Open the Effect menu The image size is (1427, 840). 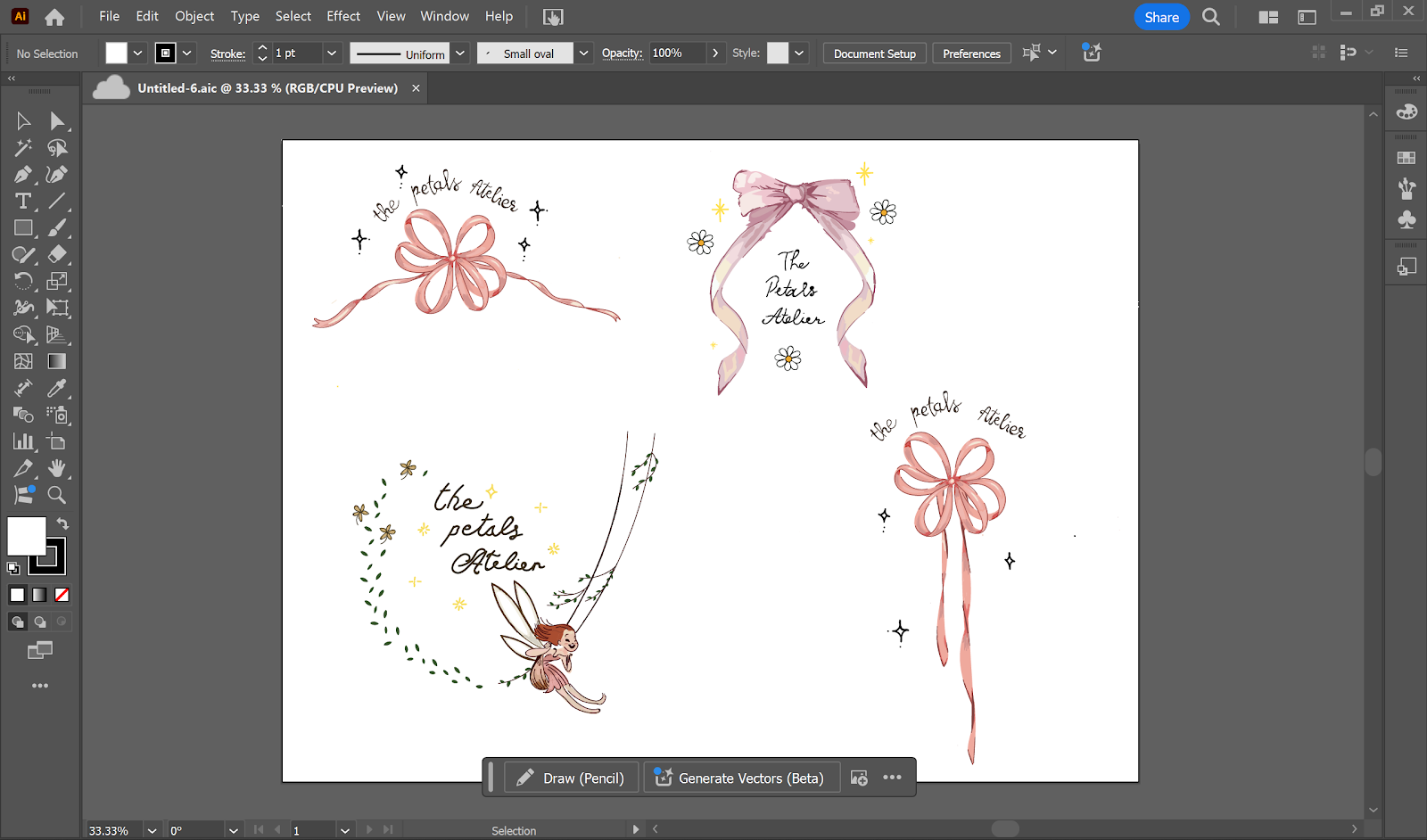tap(343, 16)
